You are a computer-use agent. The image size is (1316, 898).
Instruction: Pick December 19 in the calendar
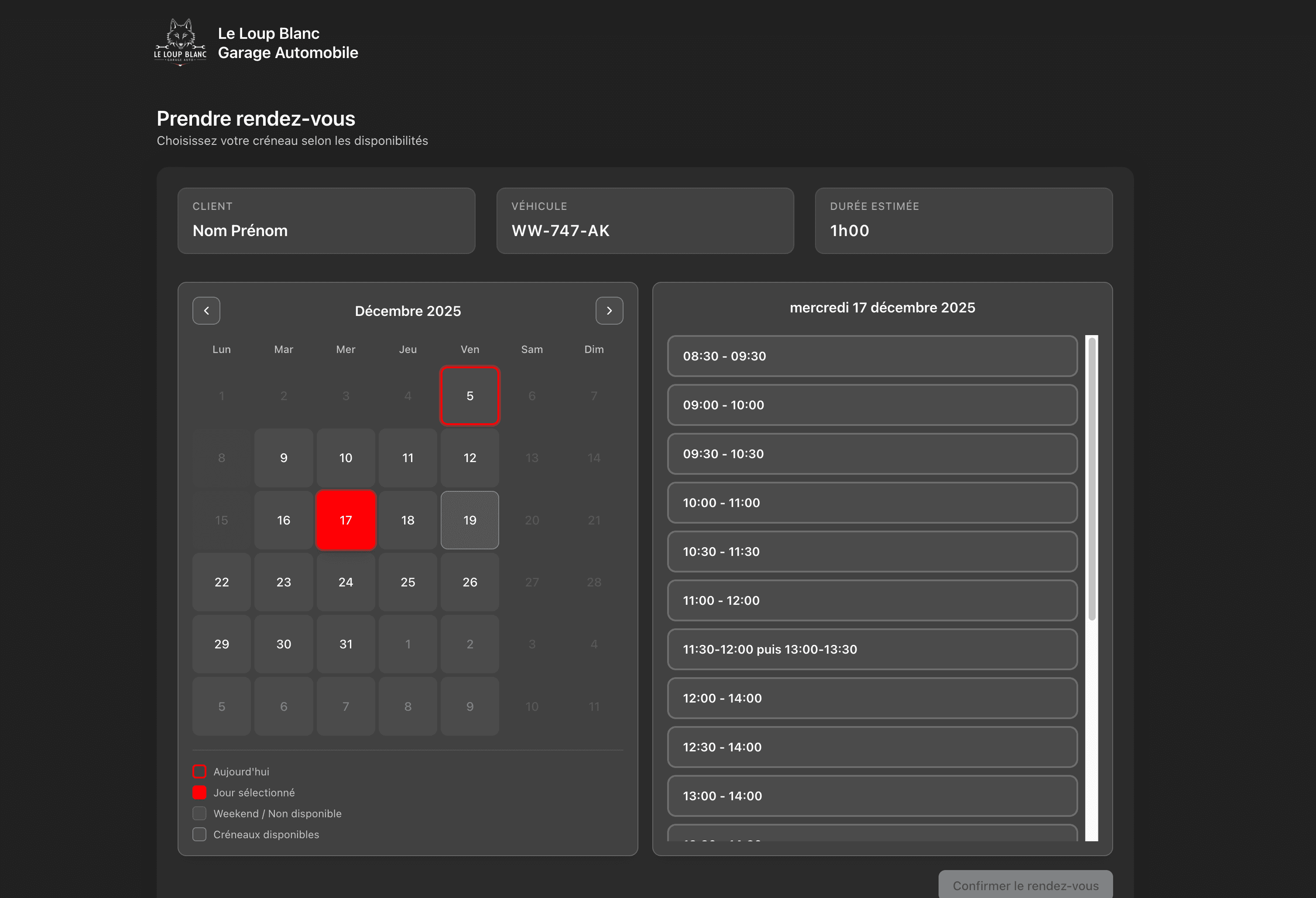click(x=470, y=520)
